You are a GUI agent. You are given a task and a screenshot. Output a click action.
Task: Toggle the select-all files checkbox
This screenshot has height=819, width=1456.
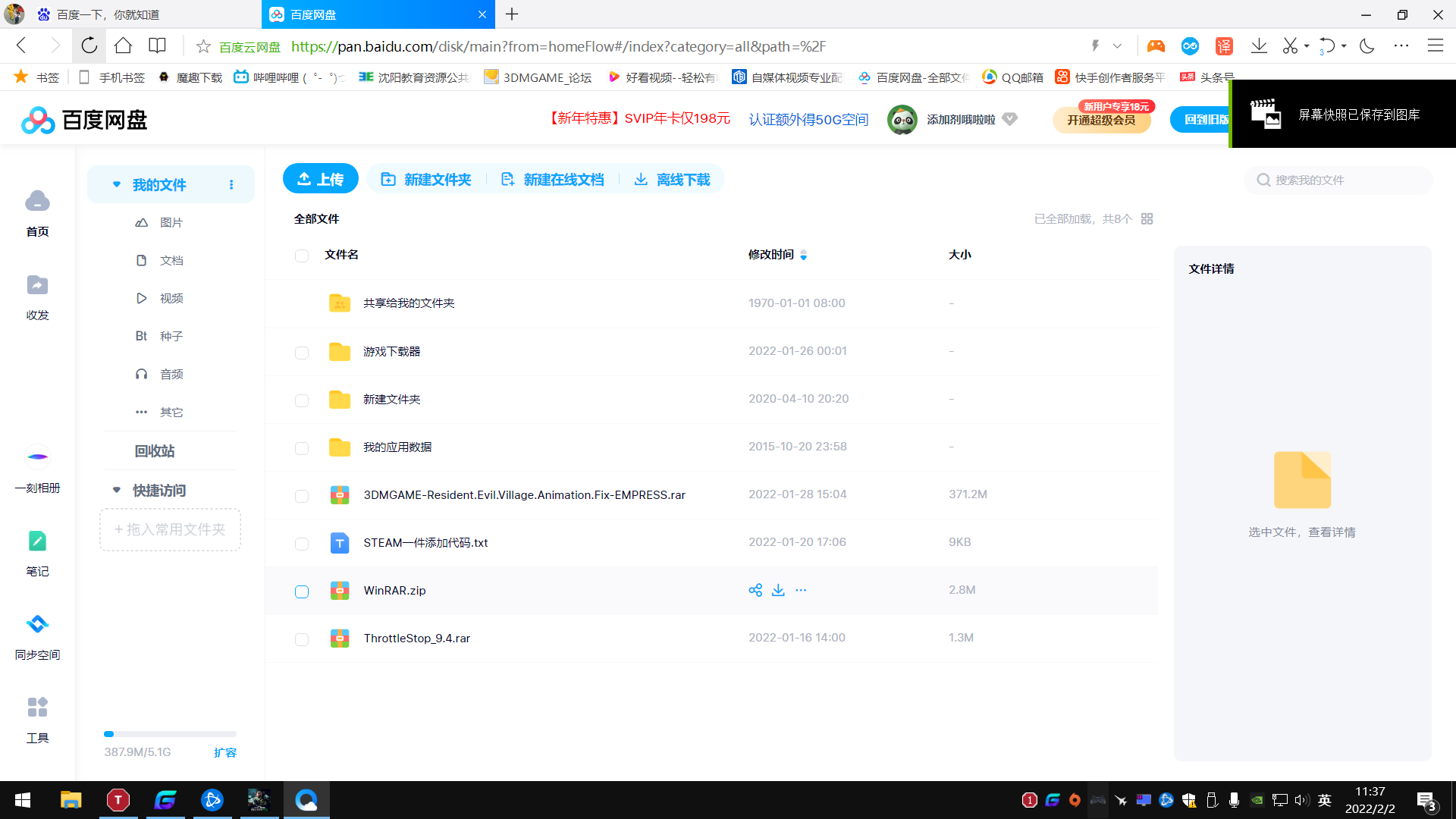click(302, 256)
